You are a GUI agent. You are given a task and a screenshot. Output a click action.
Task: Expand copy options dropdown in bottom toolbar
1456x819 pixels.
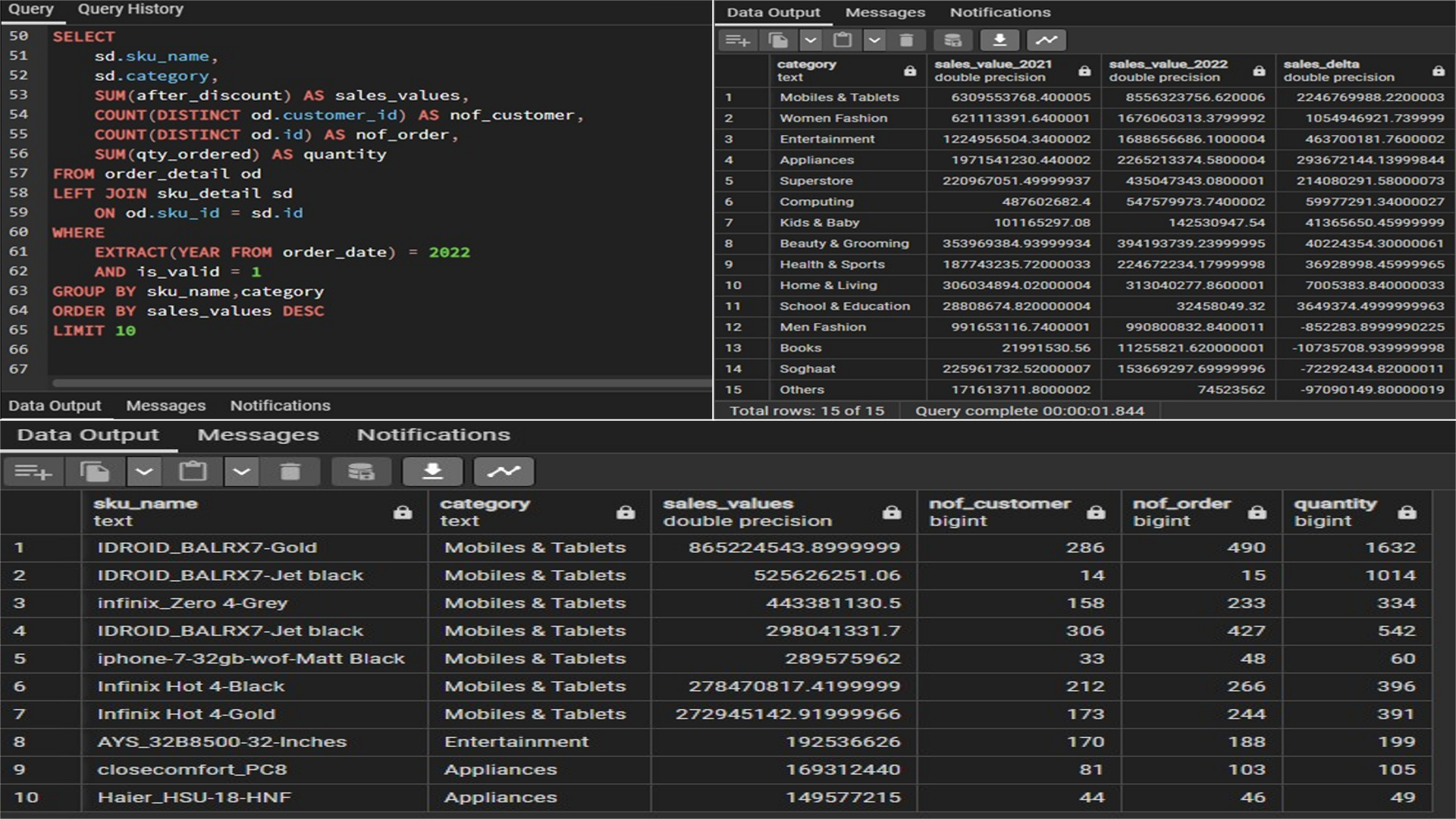pos(144,472)
